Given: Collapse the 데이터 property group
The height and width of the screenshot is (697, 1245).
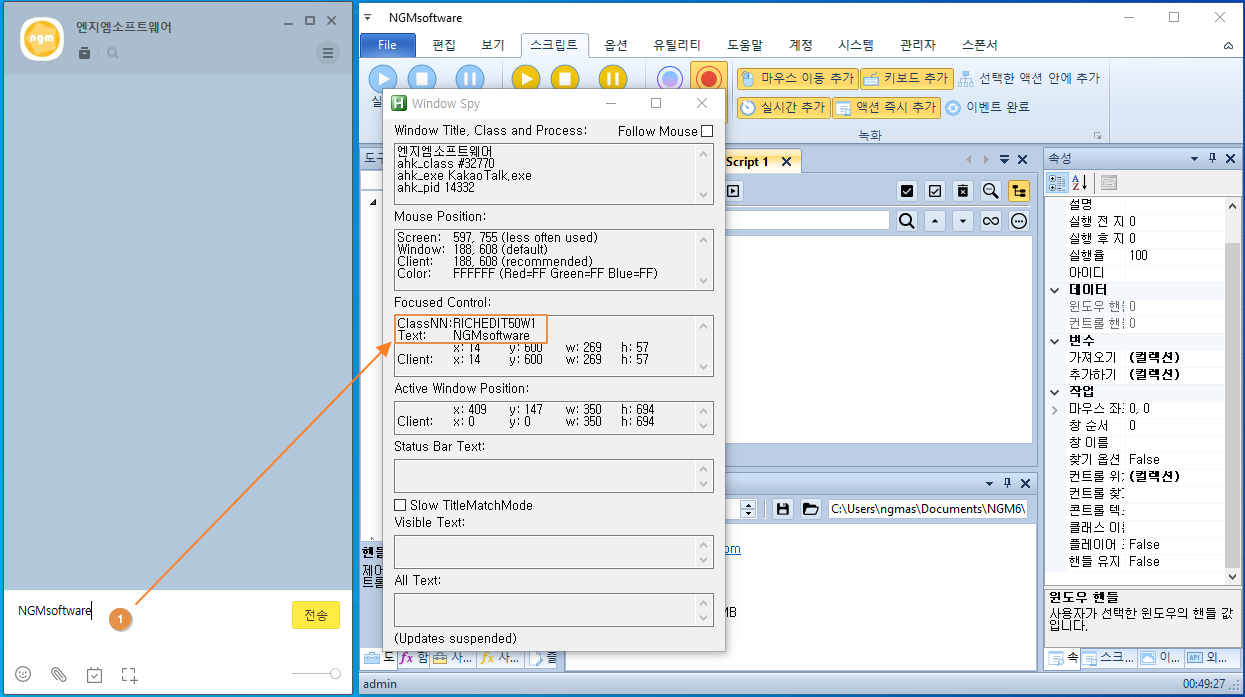Looking at the screenshot, I should click(1055, 290).
